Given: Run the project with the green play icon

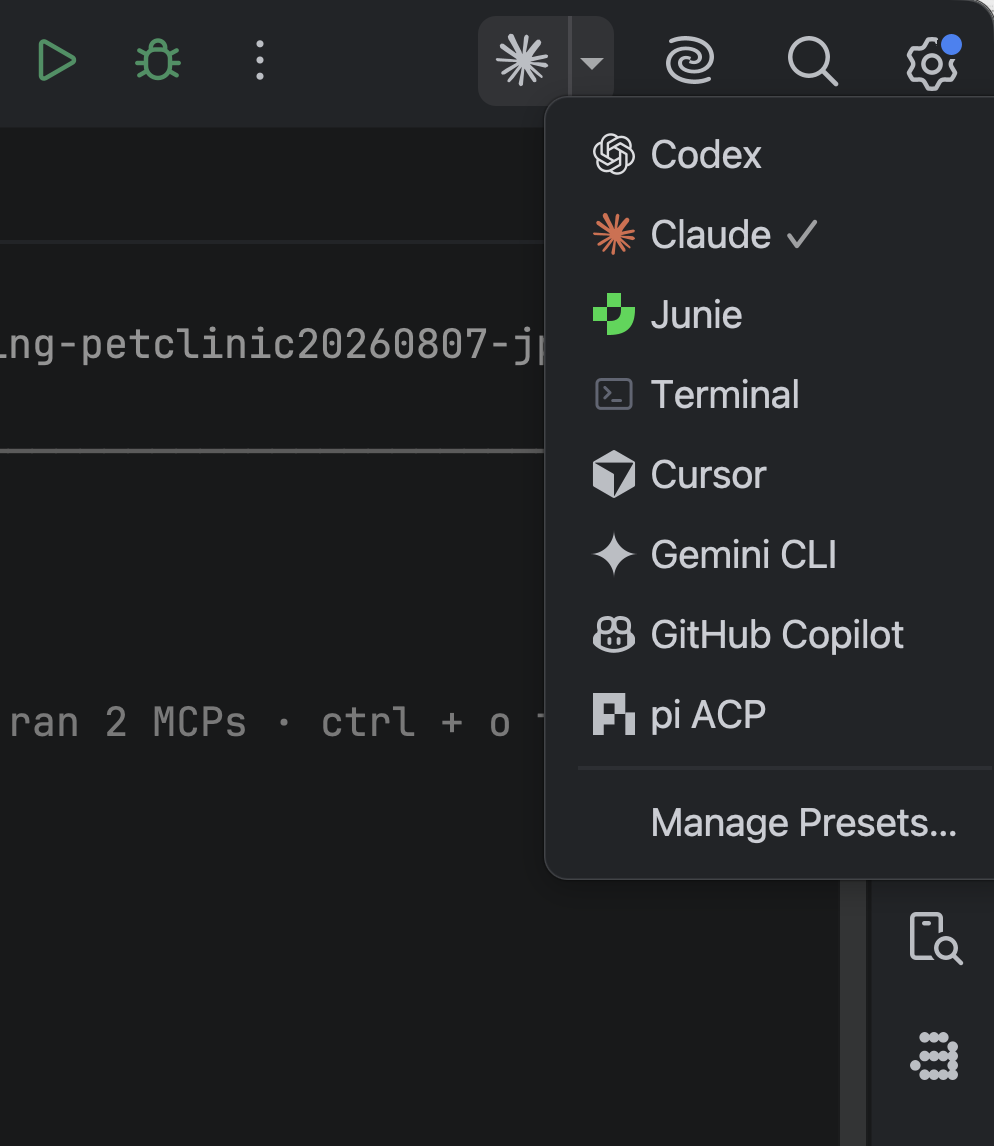Looking at the screenshot, I should [56, 60].
